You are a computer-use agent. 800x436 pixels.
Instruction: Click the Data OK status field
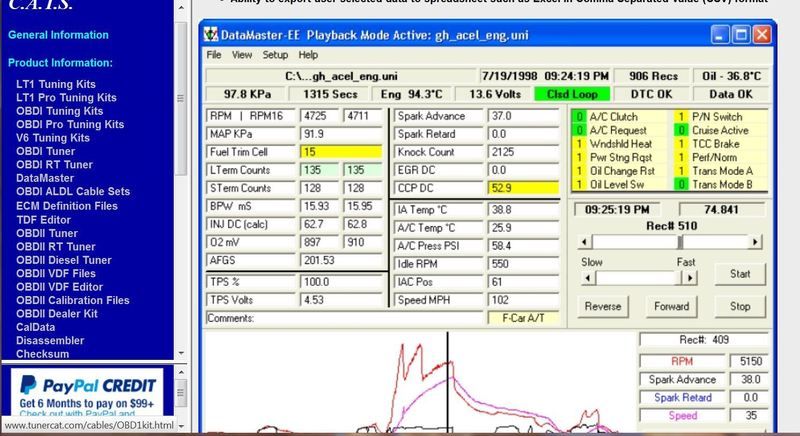pyautogui.click(x=731, y=94)
